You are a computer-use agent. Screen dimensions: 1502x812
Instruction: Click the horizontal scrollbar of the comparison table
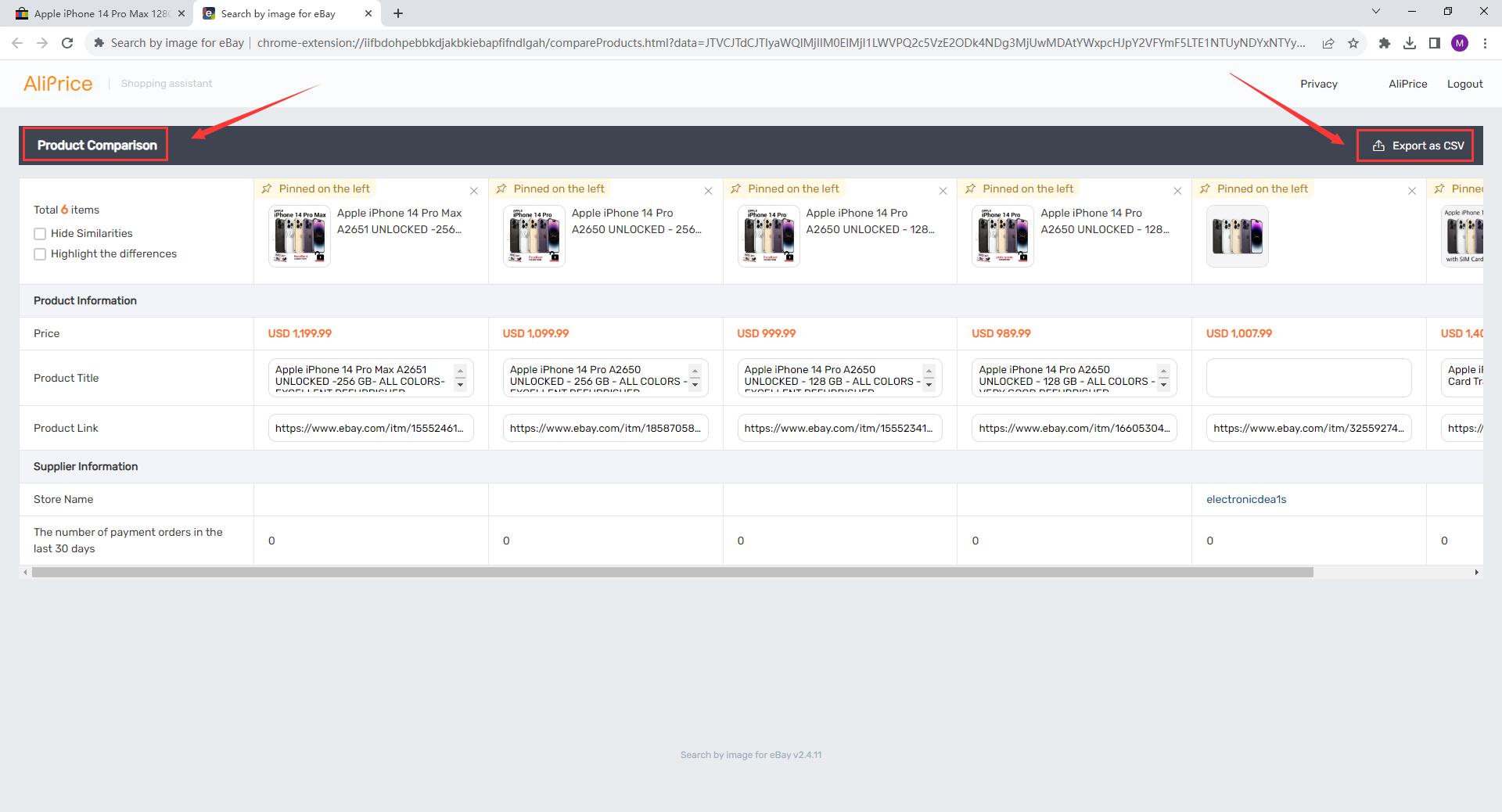click(672, 572)
